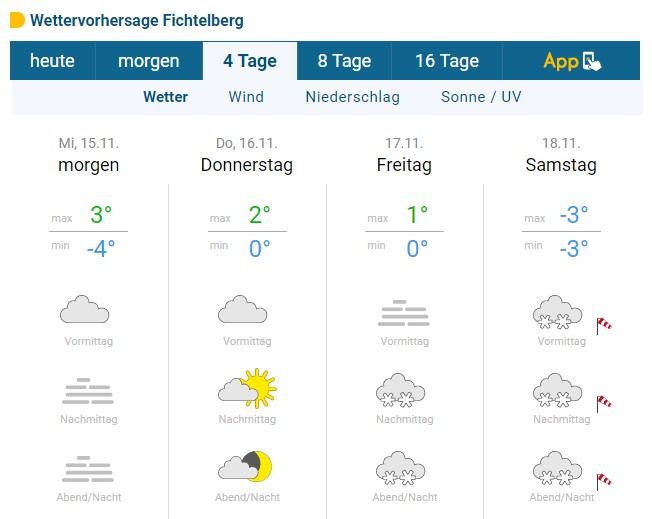652x519 pixels.
Task: Click Samstag evening snow cloud icon
Action: point(557,468)
